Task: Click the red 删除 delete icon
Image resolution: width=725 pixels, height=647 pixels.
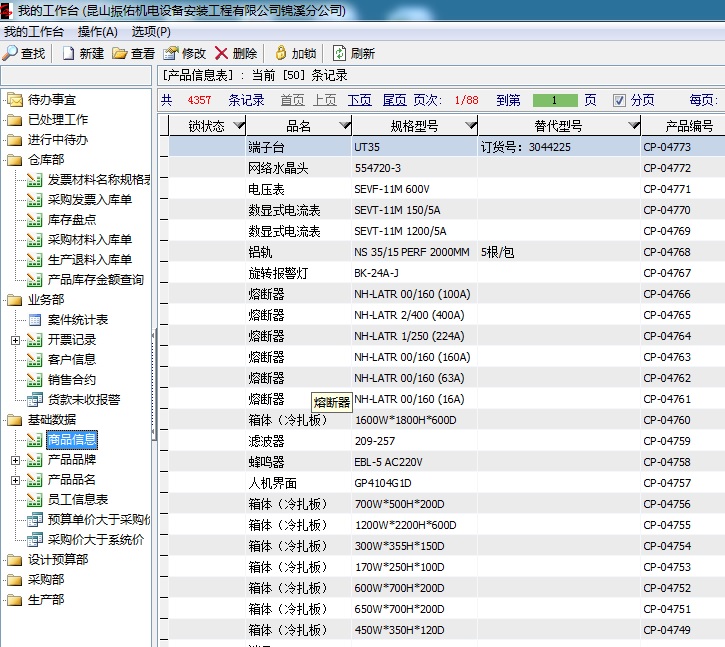Action: [221, 53]
